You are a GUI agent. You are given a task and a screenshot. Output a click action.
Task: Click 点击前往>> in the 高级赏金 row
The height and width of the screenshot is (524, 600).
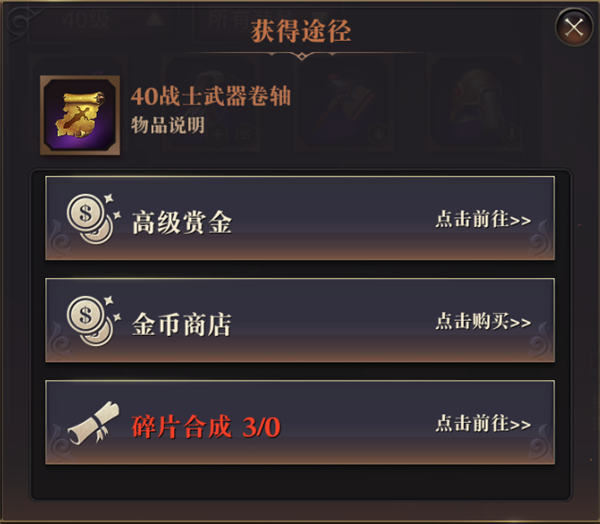pos(483,219)
